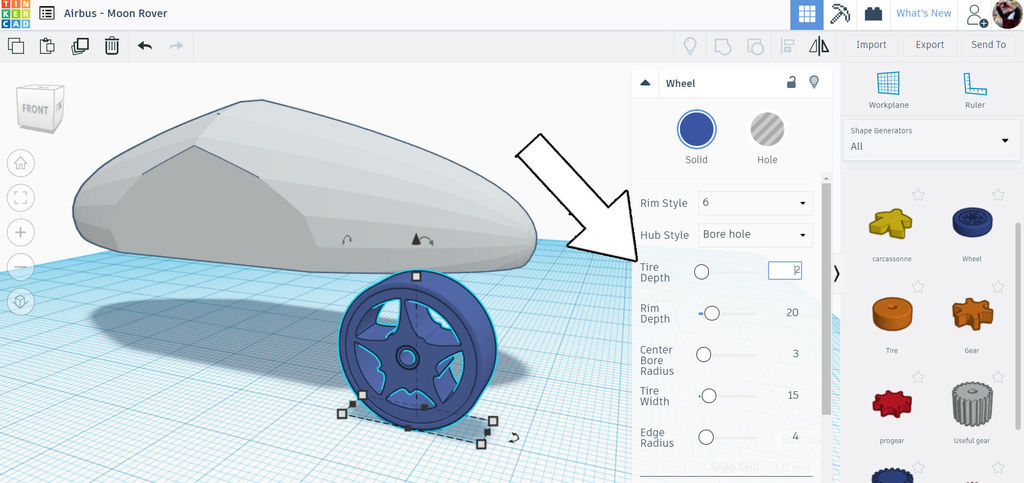1024x483 pixels.
Task: Click the Rim Depth value 20
Action: point(792,313)
